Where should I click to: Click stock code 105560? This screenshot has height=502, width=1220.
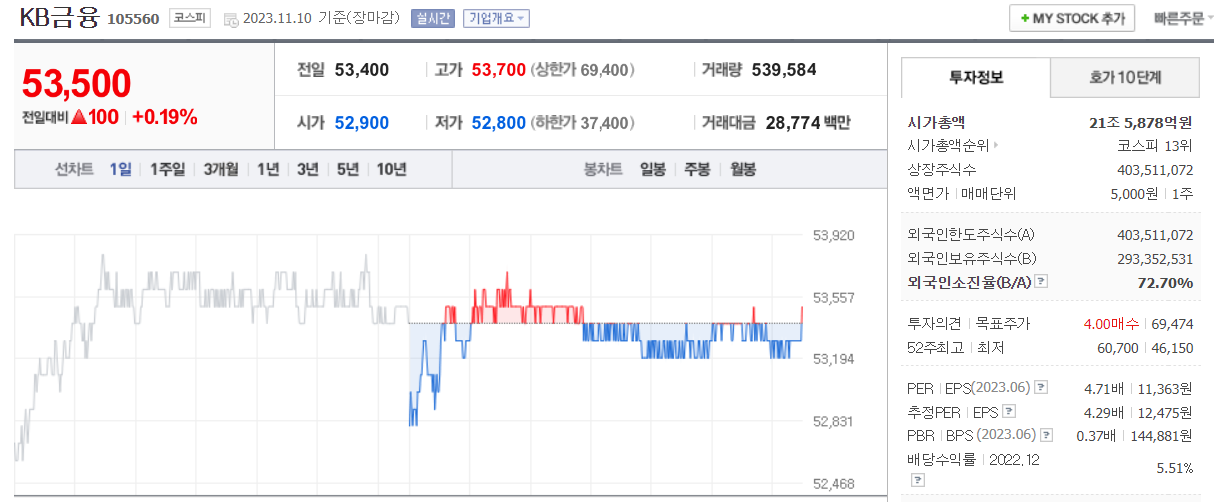tap(133, 19)
